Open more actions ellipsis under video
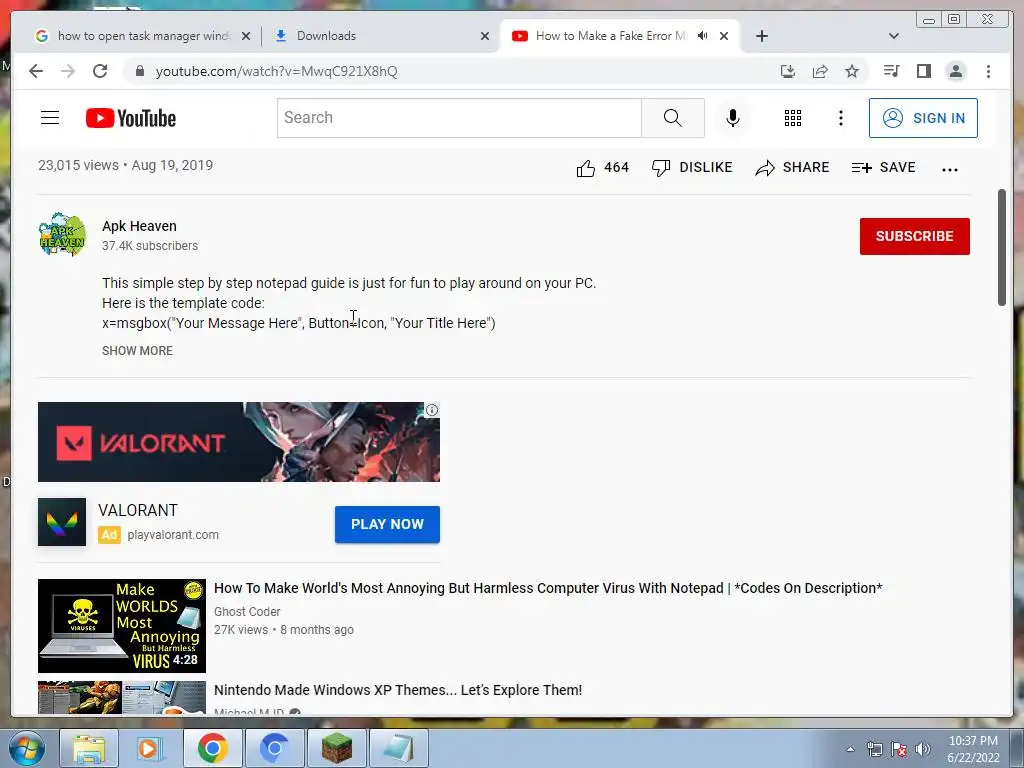This screenshot has width=1024, height=768. [950, 169]
